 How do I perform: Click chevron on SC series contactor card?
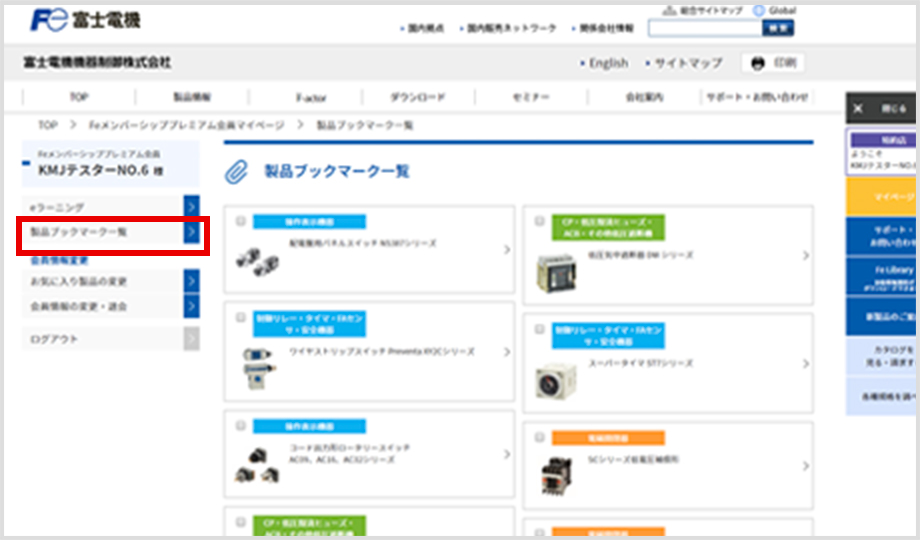(x=806, y=466)
